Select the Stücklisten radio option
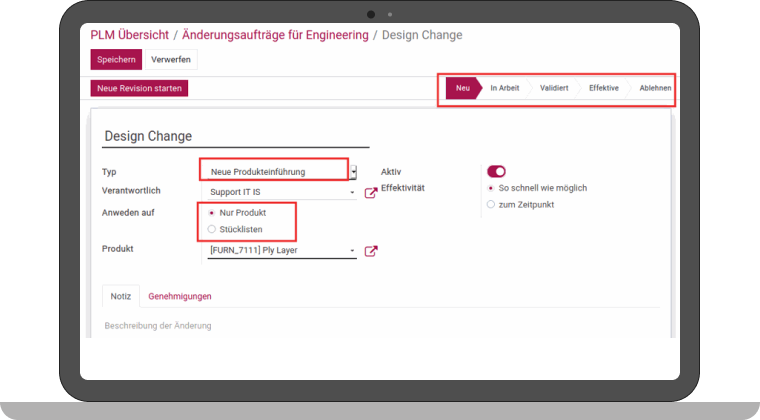Image resolution: width=760 pixels, height=420 pixels. click(210, 229)
